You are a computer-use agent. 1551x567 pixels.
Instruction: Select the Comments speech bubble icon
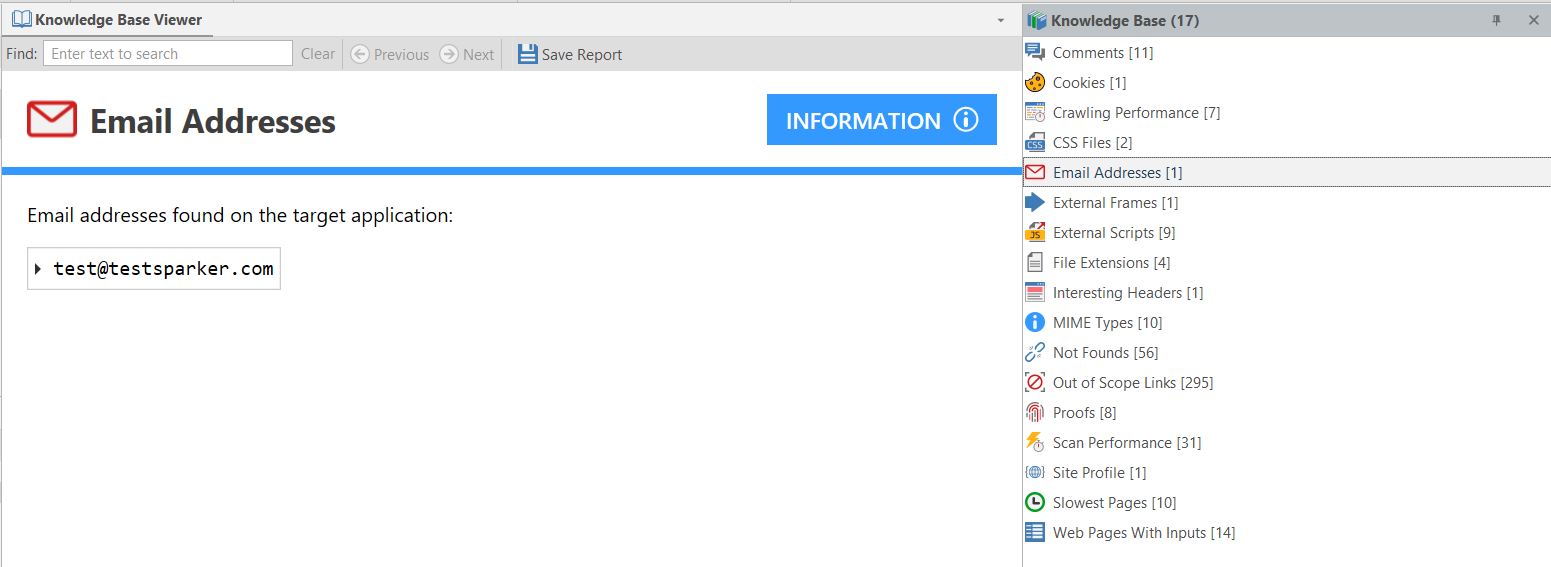click(1035, 53)
